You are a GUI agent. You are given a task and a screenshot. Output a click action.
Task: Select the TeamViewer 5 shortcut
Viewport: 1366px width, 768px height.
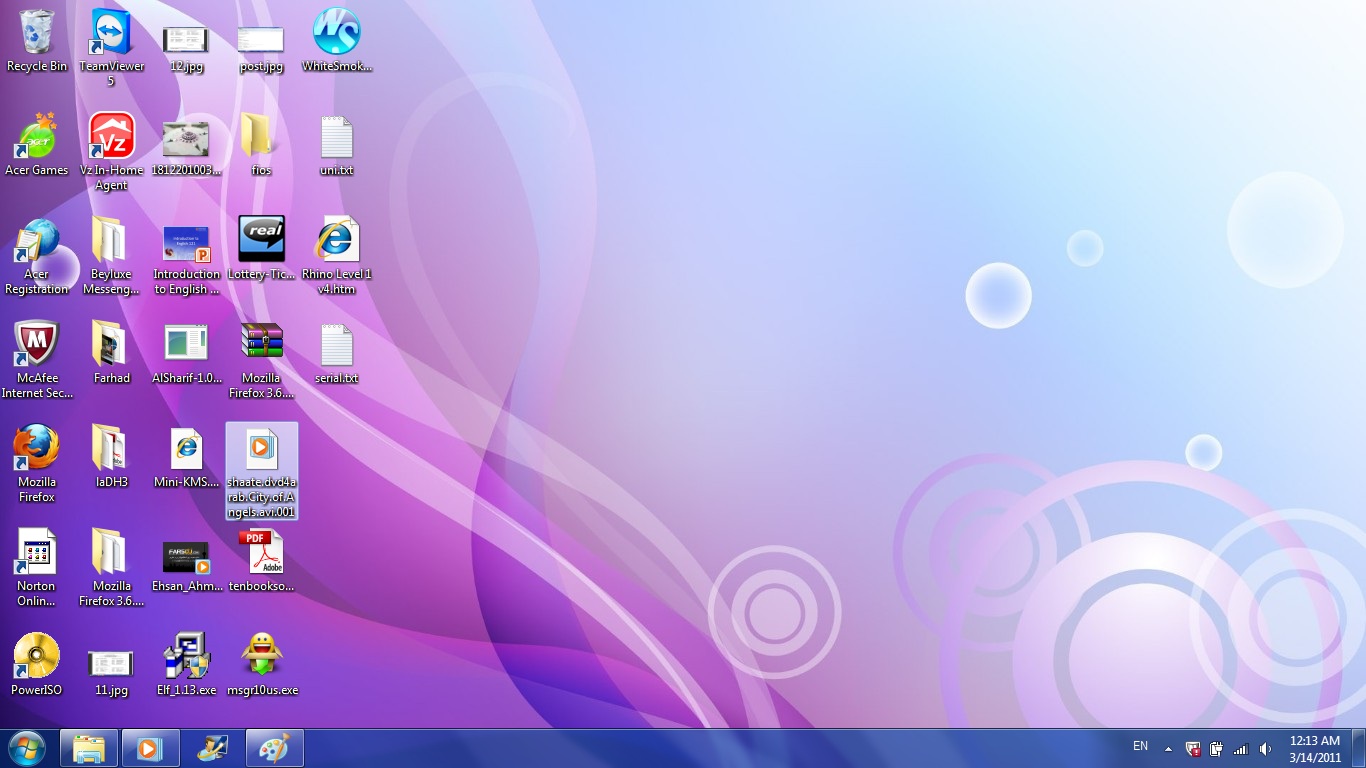pos(111,33)
